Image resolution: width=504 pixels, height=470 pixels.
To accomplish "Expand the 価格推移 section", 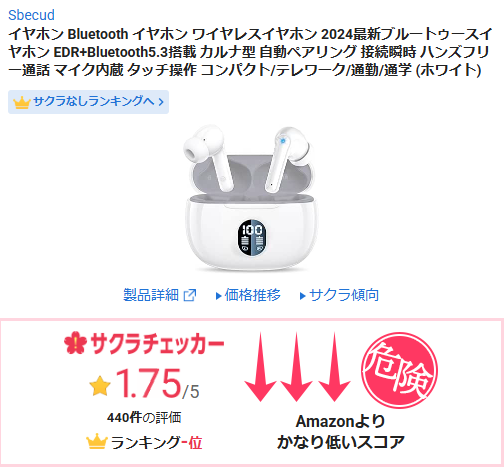I will [248, 295].
